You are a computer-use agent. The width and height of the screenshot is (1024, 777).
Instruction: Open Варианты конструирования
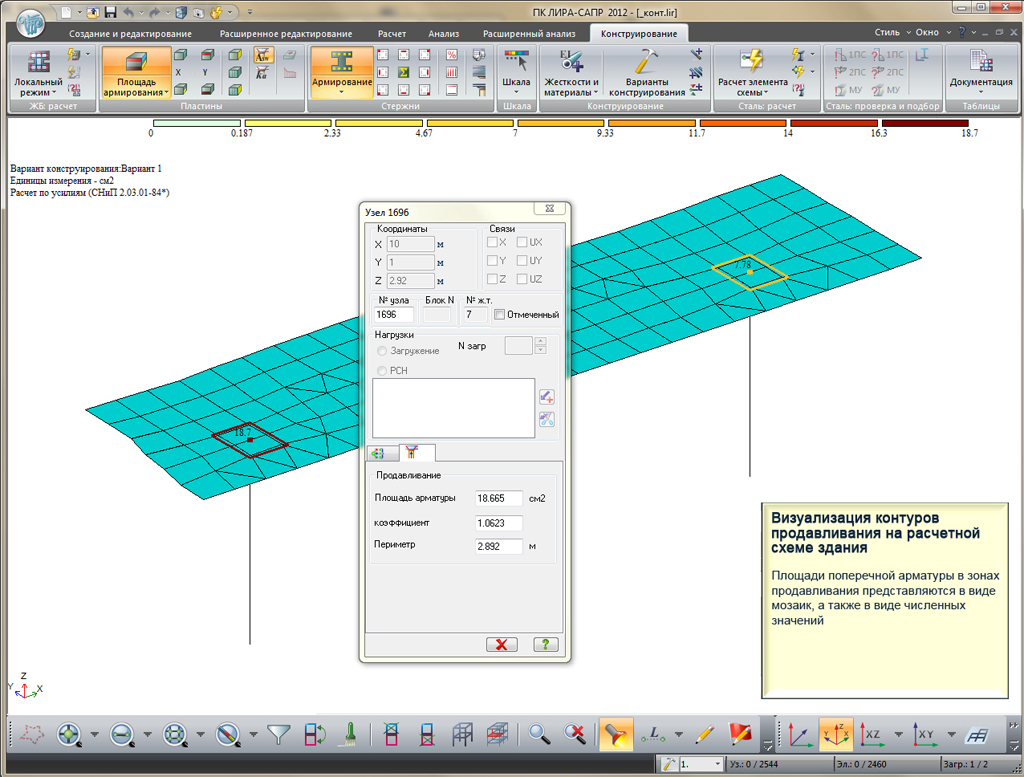647,72
